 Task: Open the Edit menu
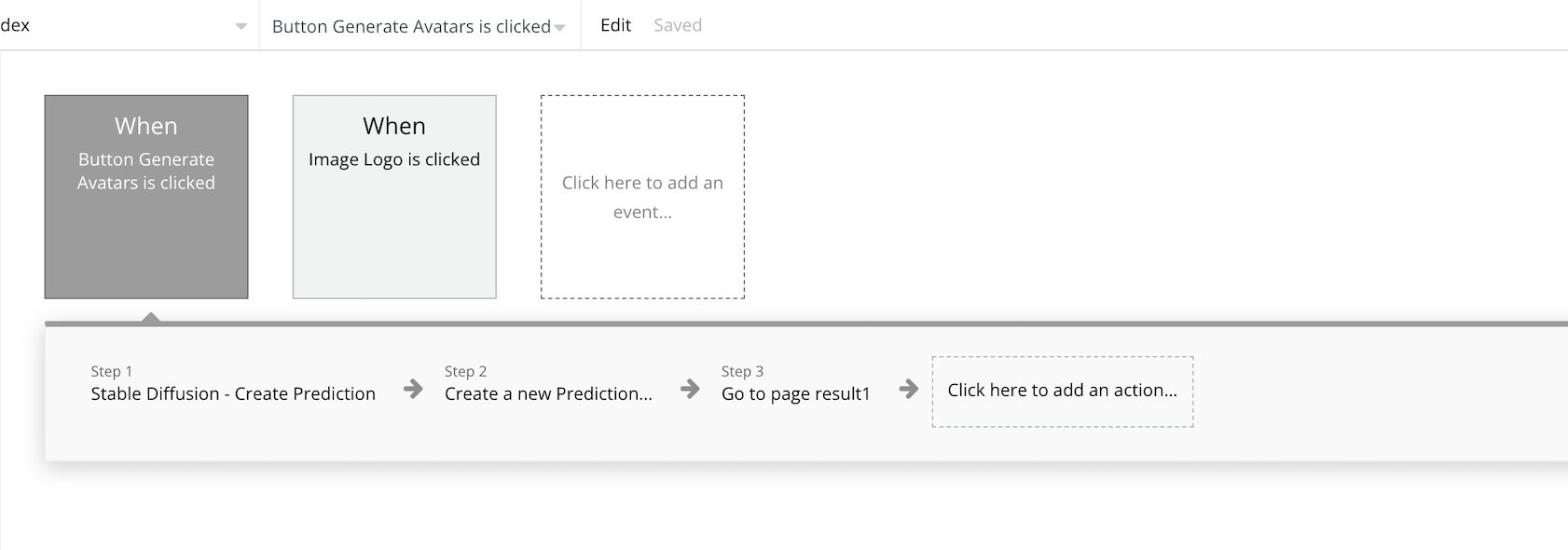click(615, 25)
